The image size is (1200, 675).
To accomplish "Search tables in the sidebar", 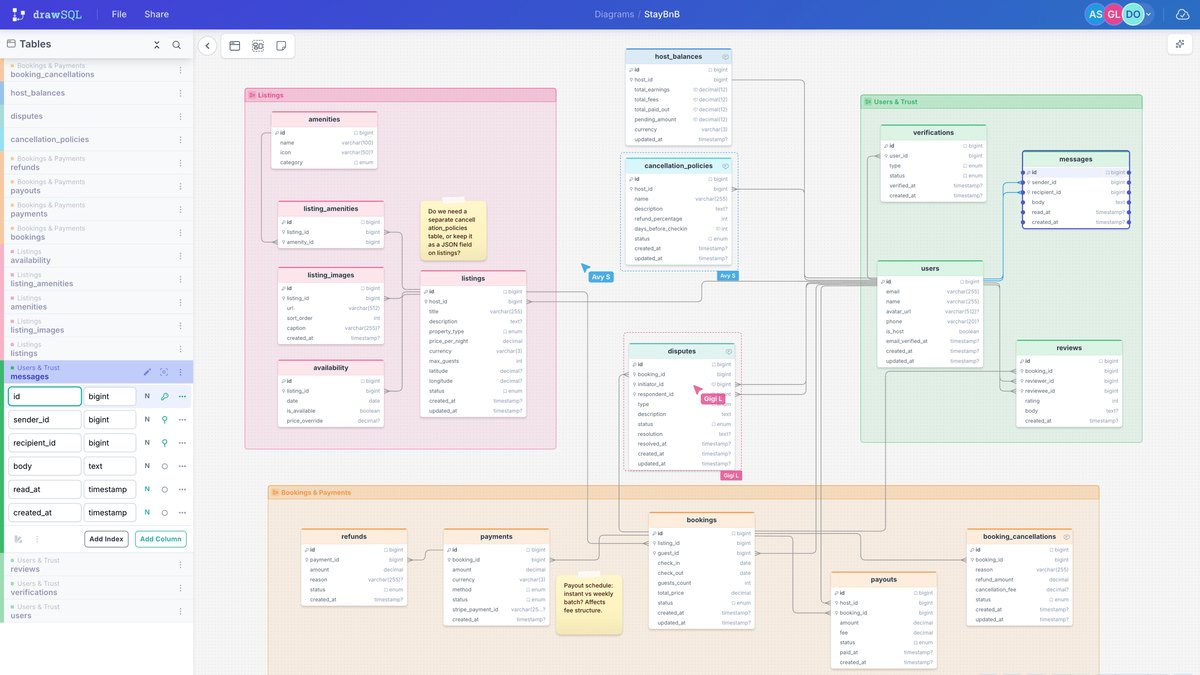I will 177,45.
